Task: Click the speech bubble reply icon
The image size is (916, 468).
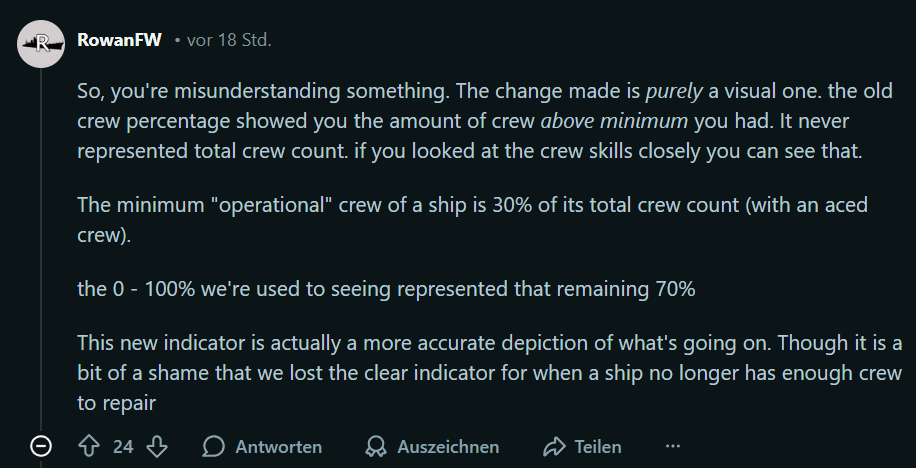Action: 213,446
